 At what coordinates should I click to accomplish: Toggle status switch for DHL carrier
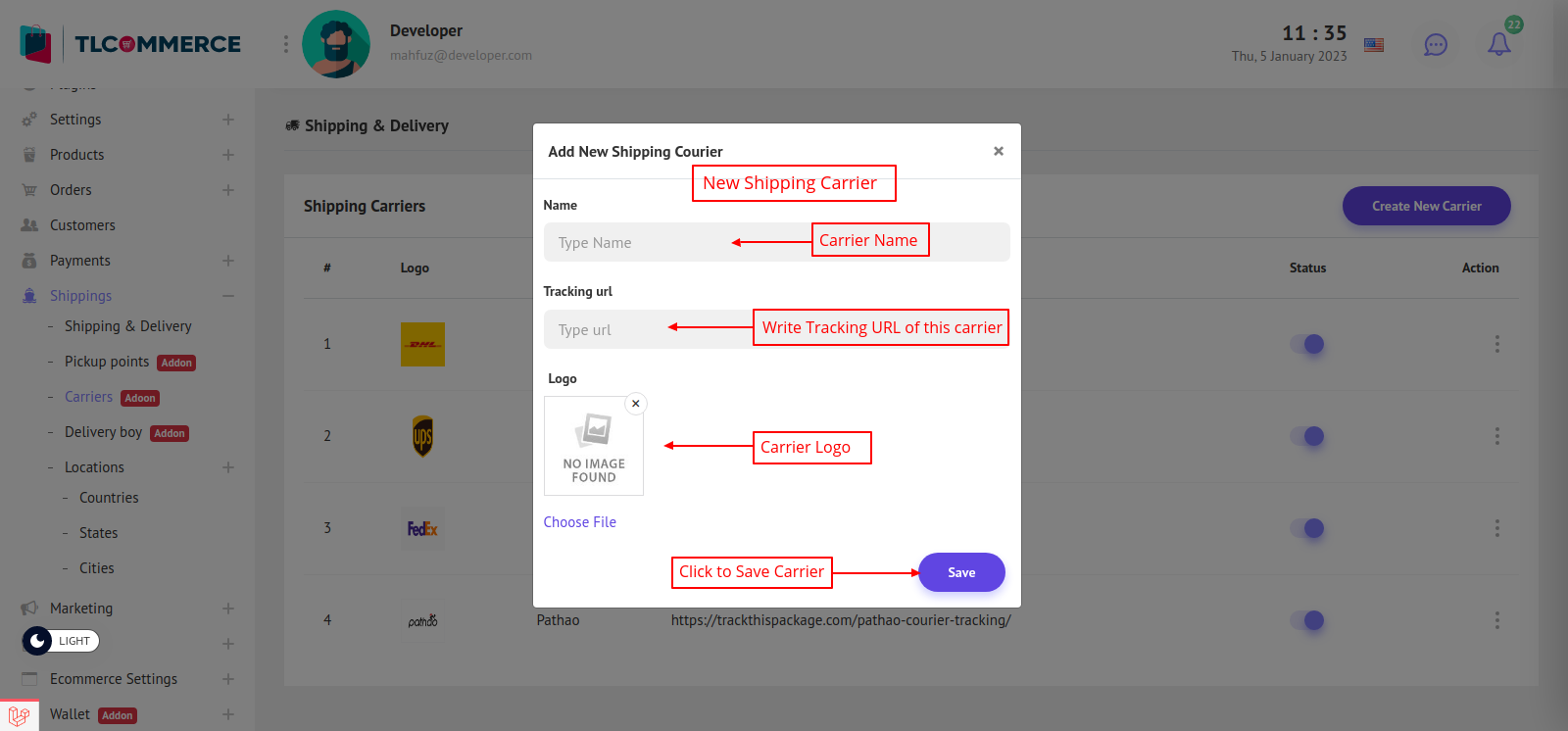[x=1307, y=344]
